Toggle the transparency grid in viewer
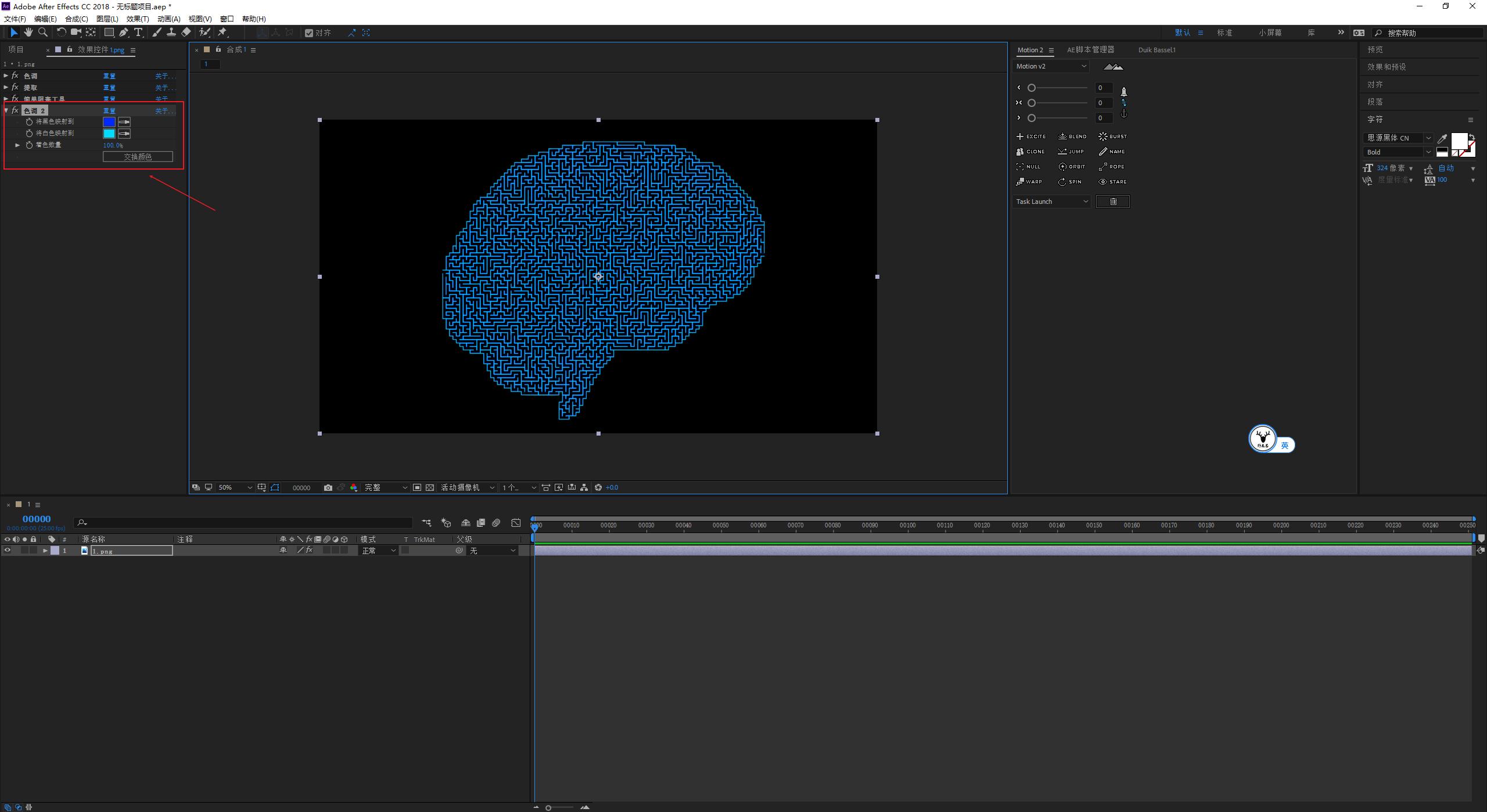Screen dimensions: 1487x812 430,488
